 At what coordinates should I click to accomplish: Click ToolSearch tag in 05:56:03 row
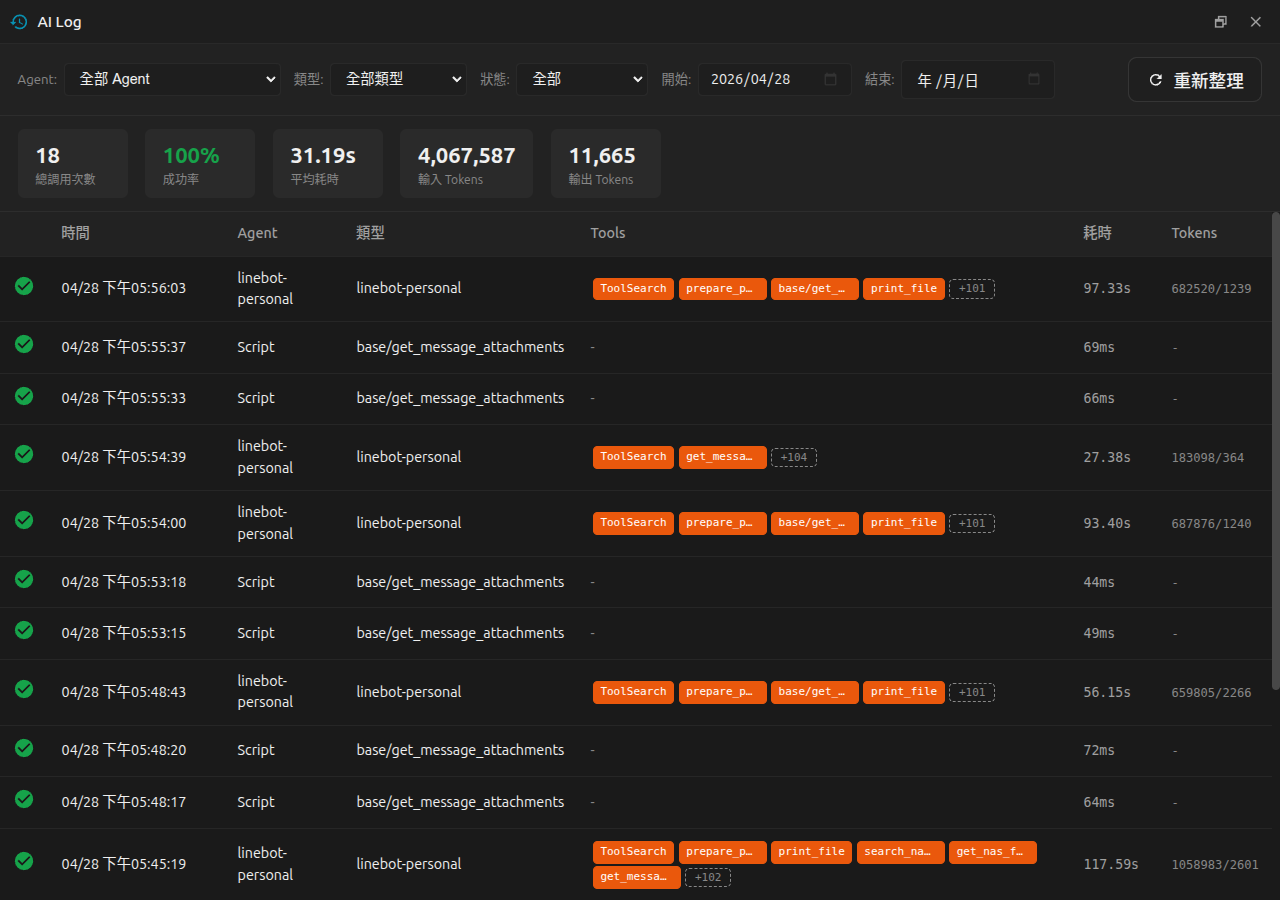coord(633,289)
